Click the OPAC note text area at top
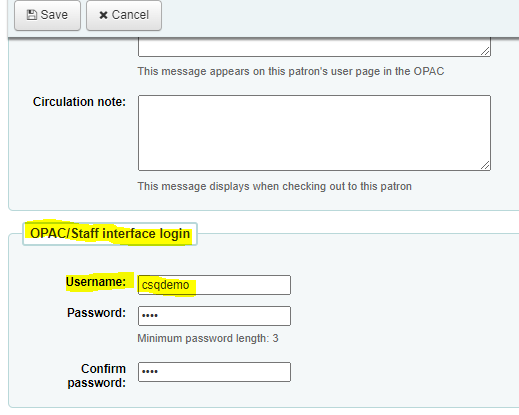519x415 pixels. pos(314,47)
